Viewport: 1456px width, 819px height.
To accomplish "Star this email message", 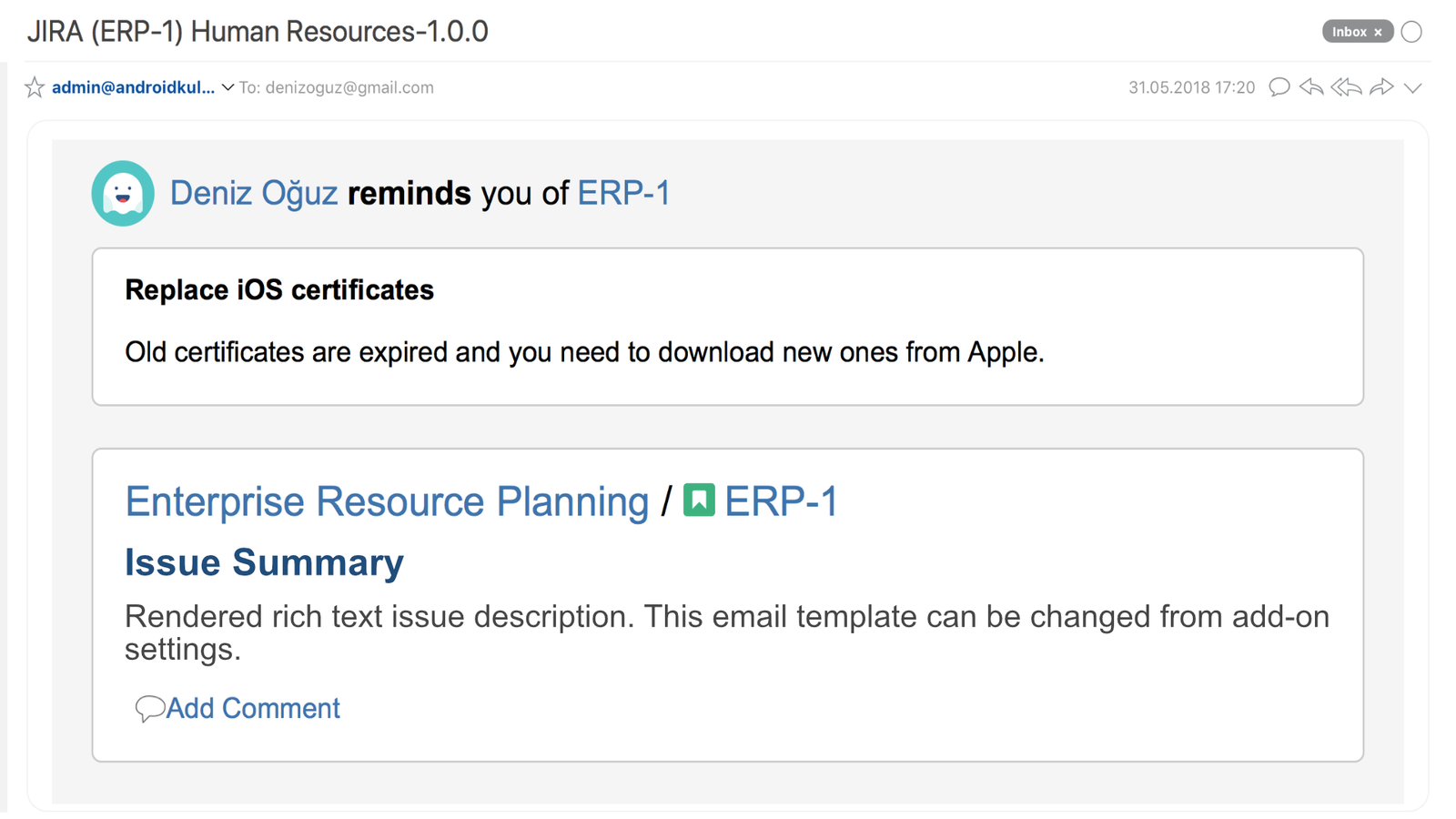I will tap(35, 87).
